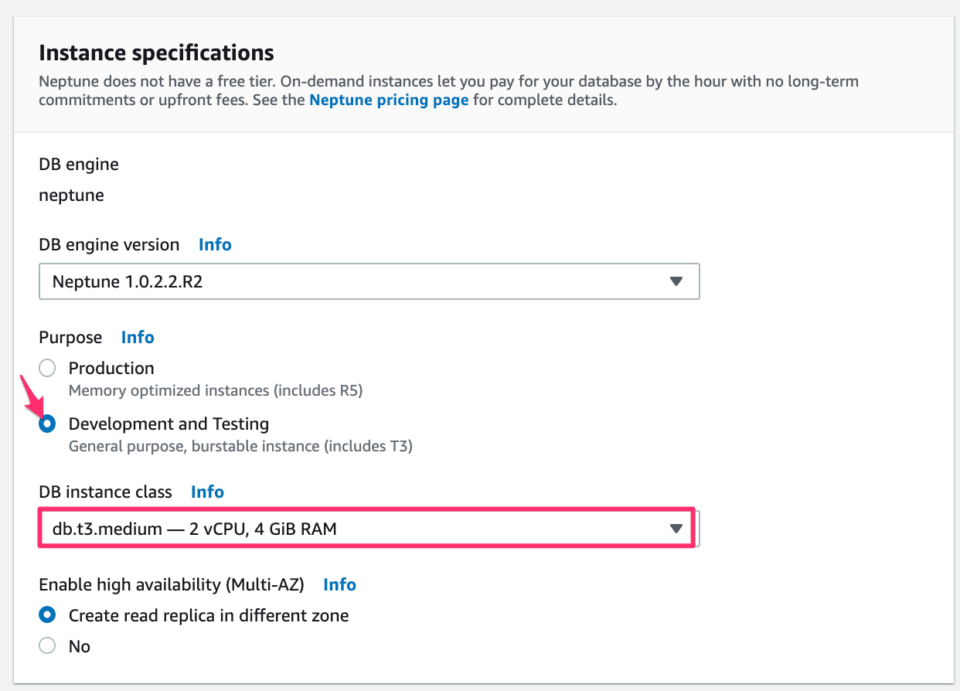
Task: Click the db.t3.medium dropdown arrow
Action: click(x=676, y=529)
